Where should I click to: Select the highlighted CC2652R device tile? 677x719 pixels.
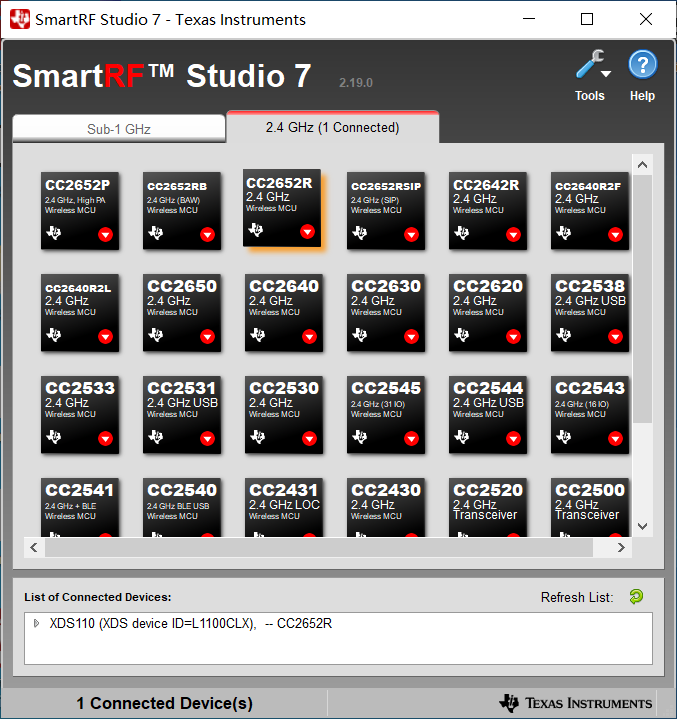tap(282, 208)
